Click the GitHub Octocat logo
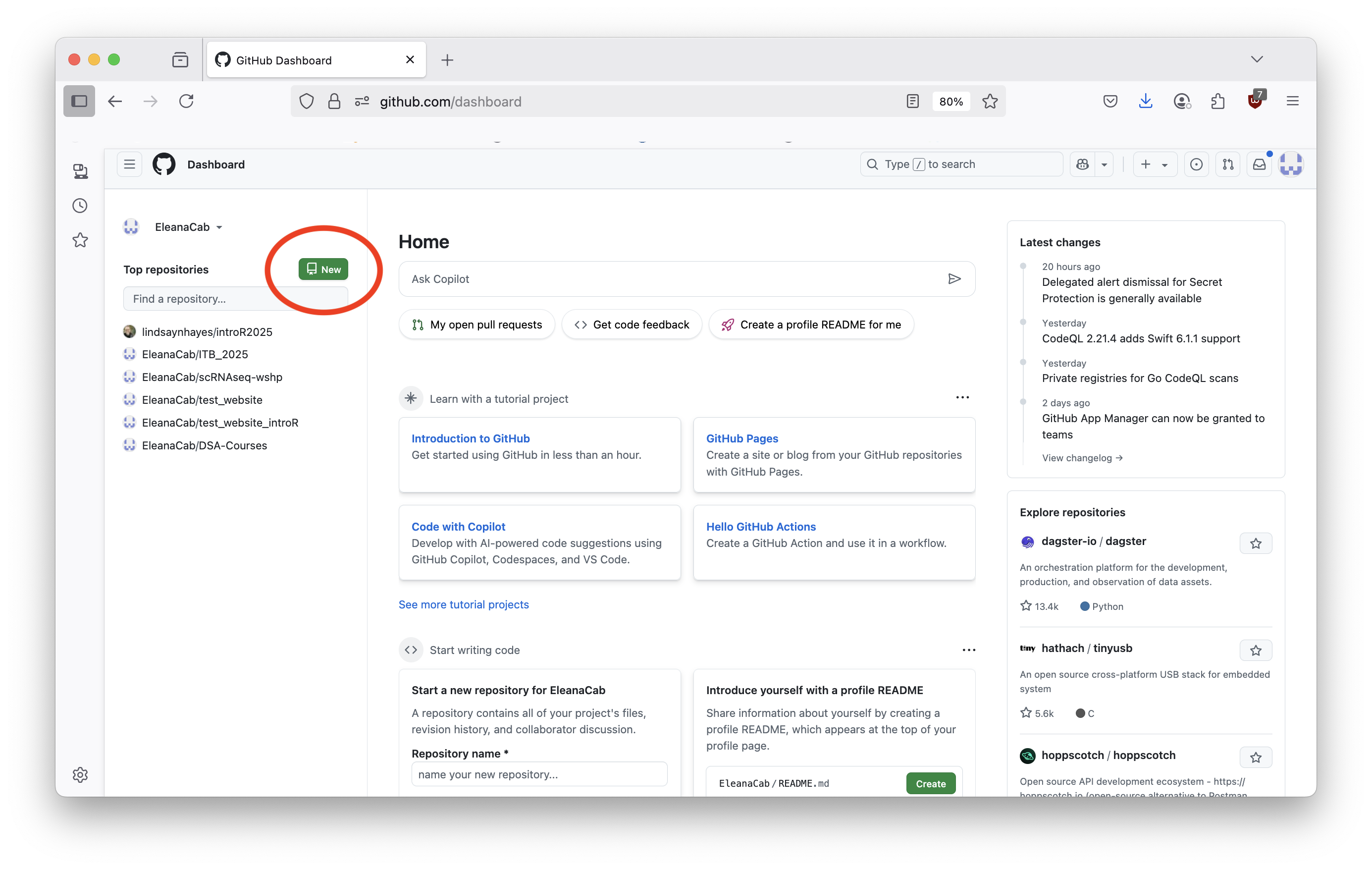Viewport: 1372px width, 870px height. point(163,164)
